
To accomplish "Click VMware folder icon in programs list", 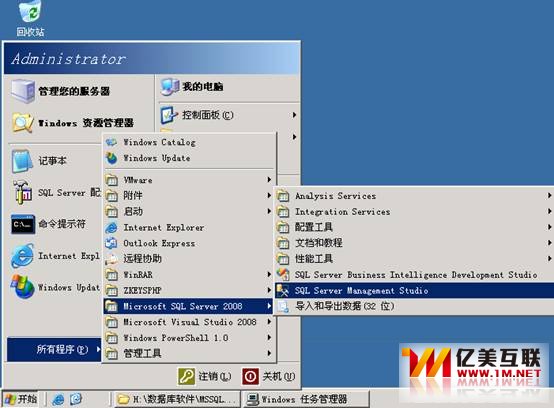I will coord(112,180).
